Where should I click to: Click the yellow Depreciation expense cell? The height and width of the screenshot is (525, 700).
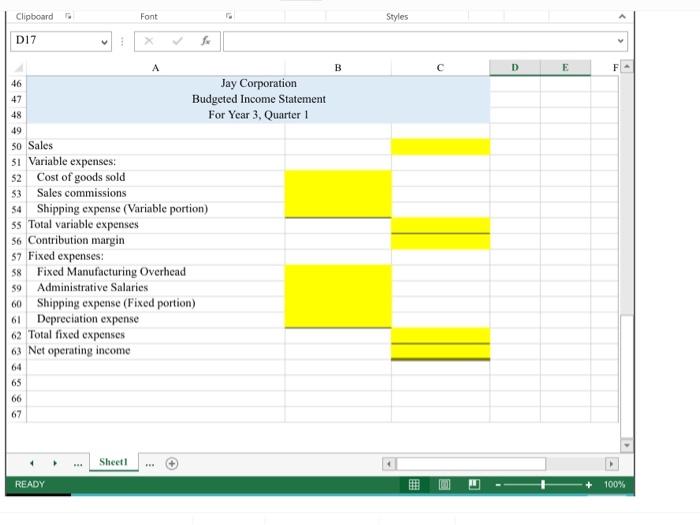point(338,320)
